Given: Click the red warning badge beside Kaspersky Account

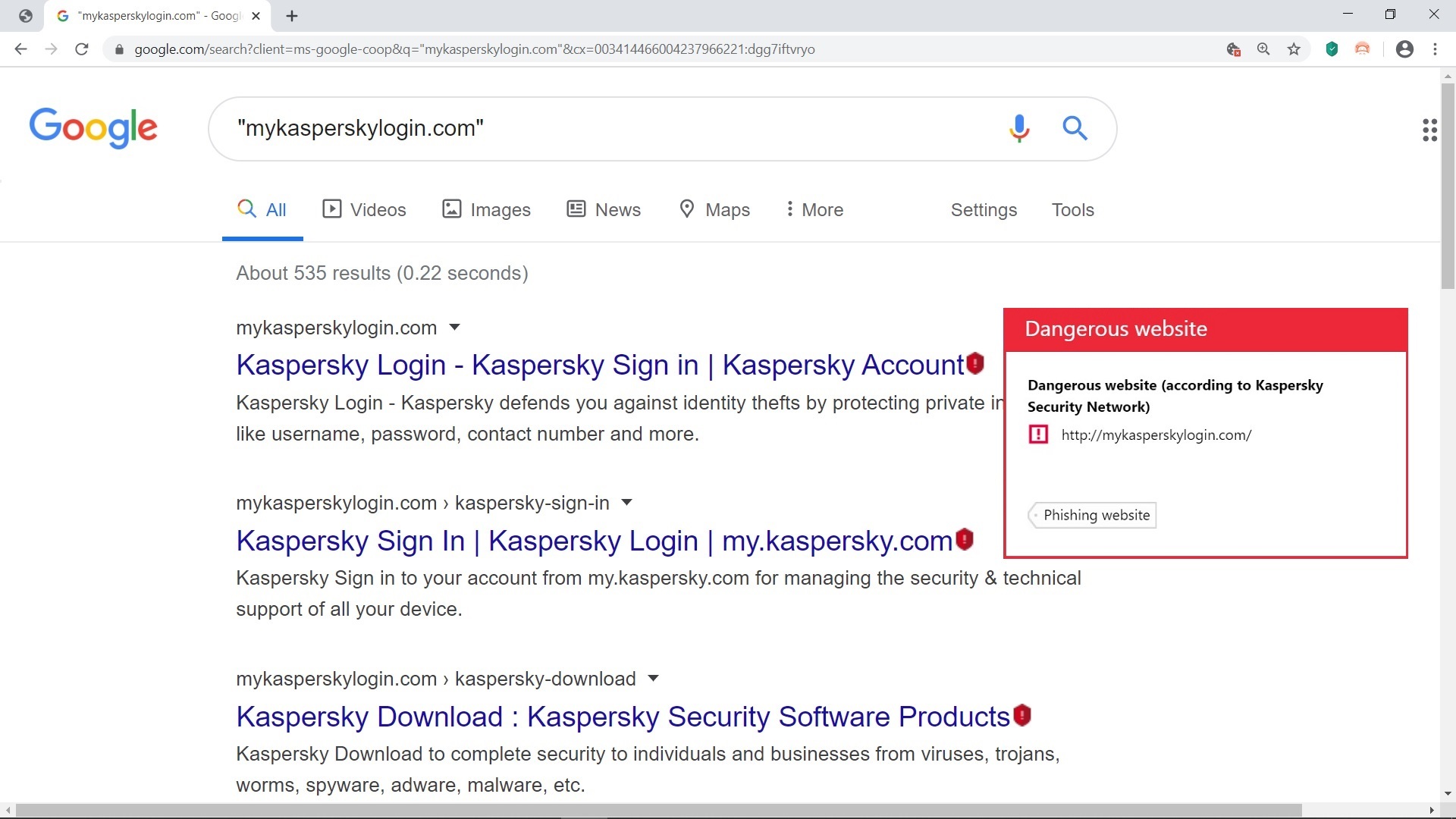Looking at the screenshot, I should [975, 363].
